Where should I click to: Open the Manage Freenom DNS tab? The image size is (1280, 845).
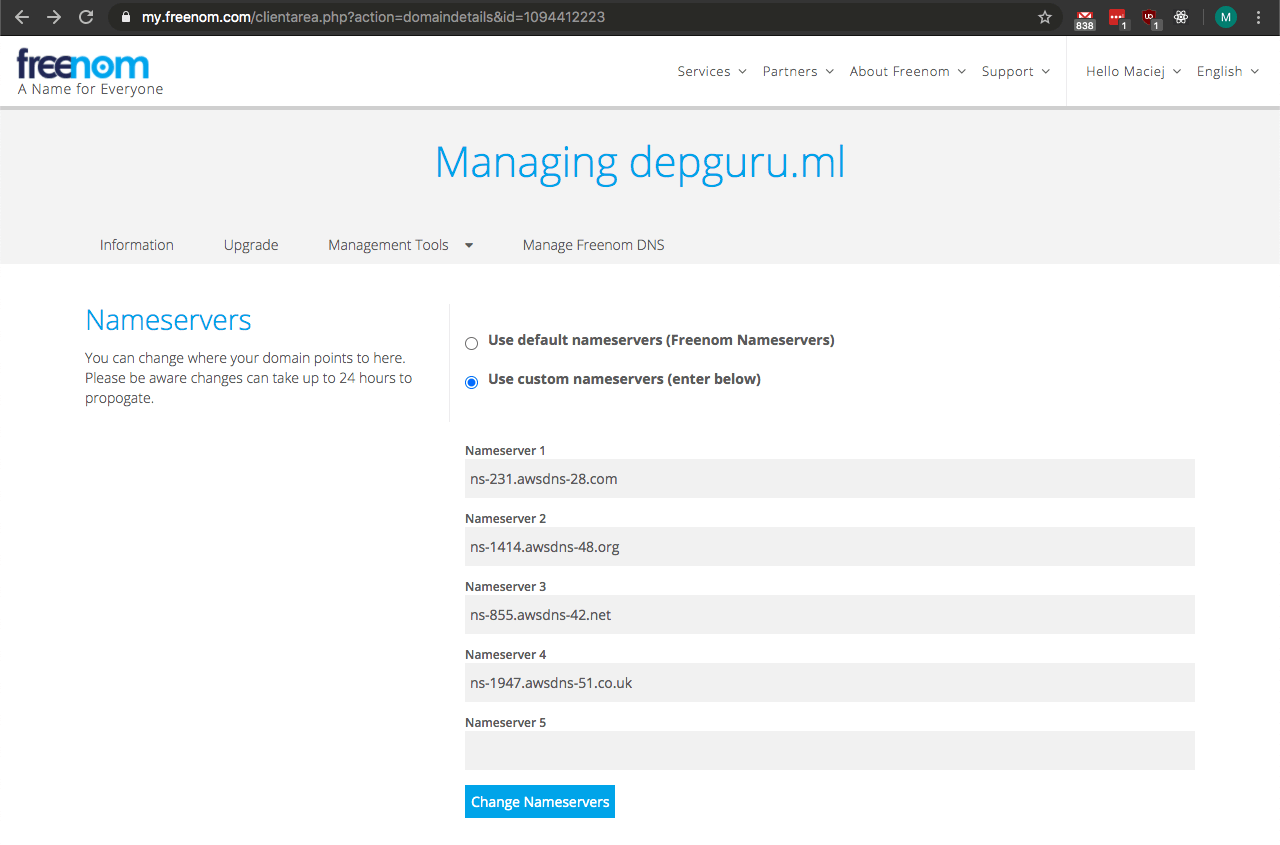(593, 245)
